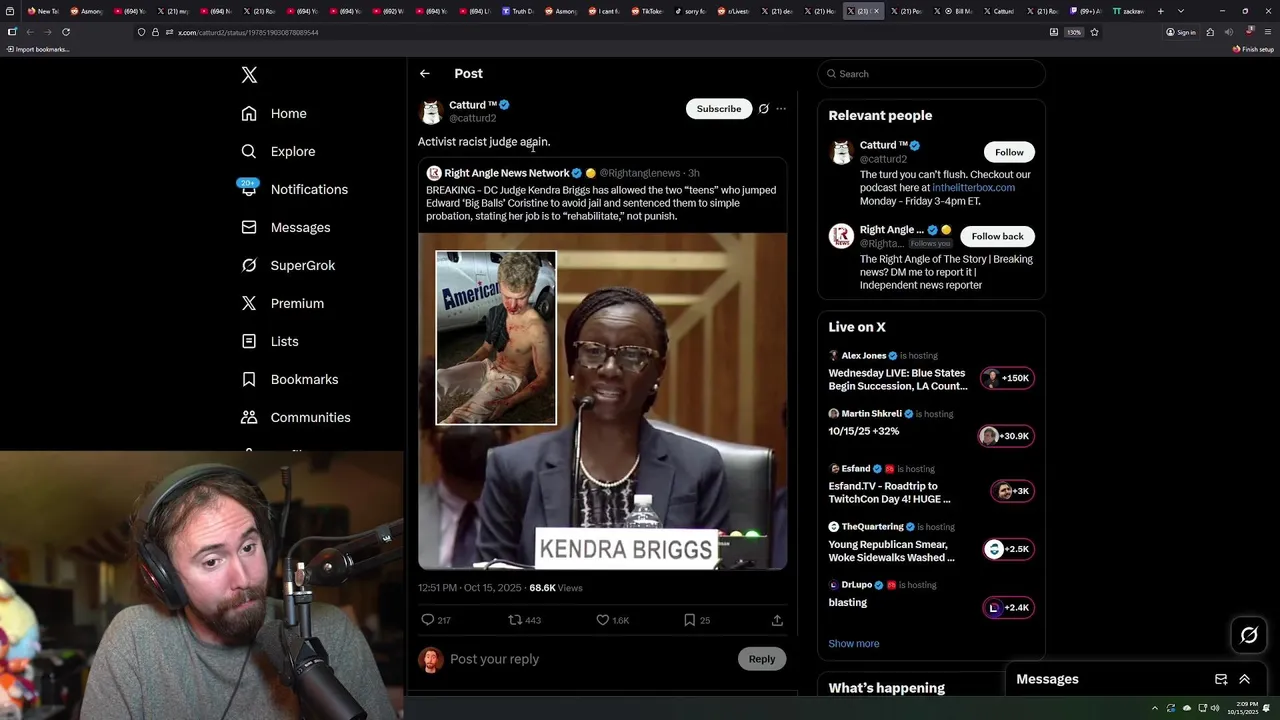The height and width of the screenshot is (720, 1280).
Task: Click the Reply button
Action: 762,659
